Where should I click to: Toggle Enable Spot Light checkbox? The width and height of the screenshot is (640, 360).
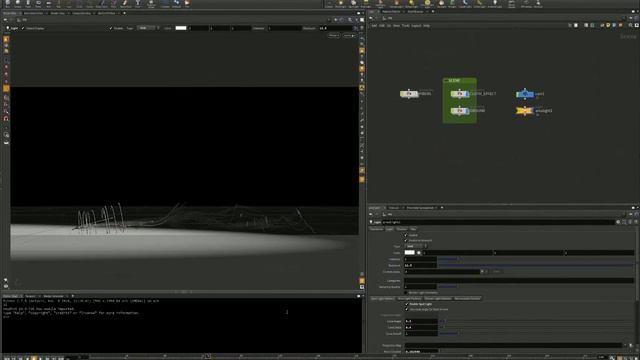coord(407,304)
